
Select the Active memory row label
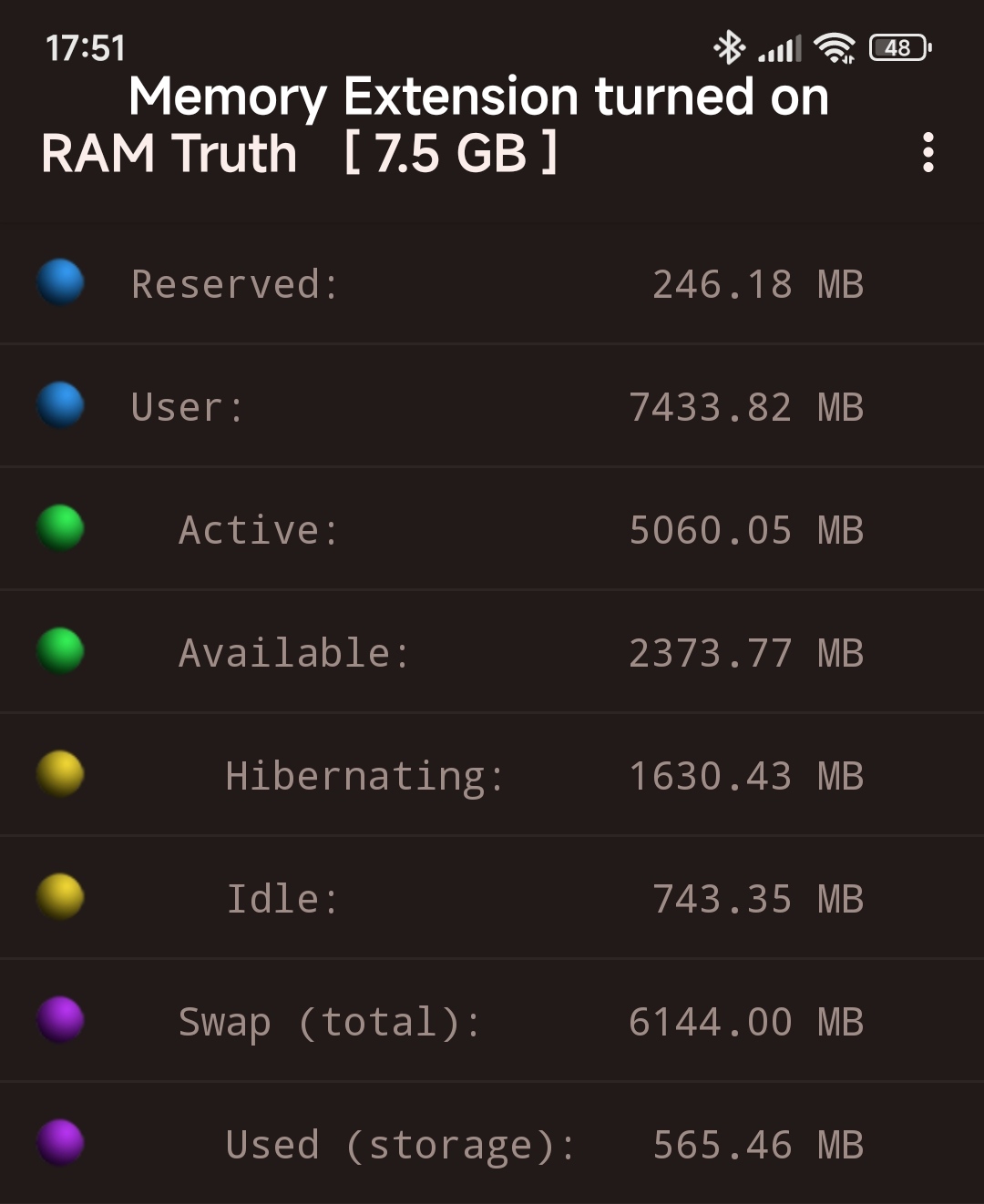click(x=259, y=530)
